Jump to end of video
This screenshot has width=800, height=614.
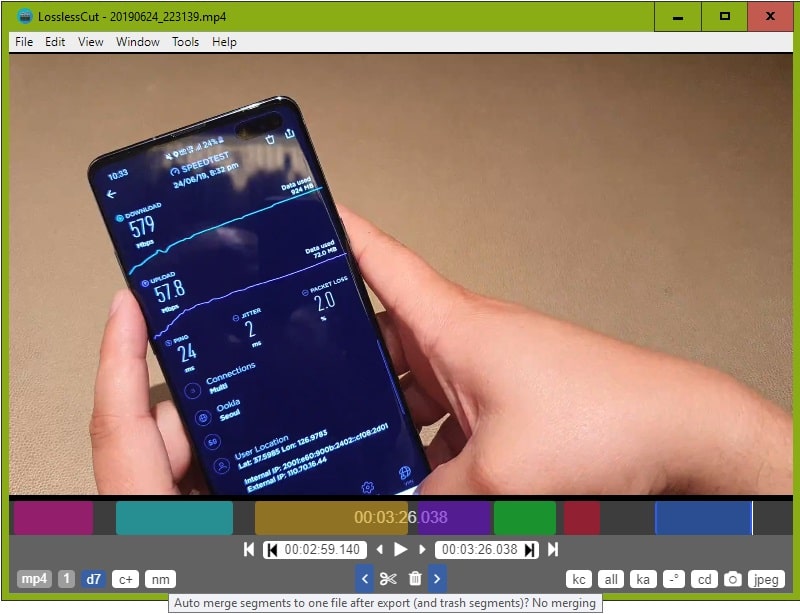point(552,549)
